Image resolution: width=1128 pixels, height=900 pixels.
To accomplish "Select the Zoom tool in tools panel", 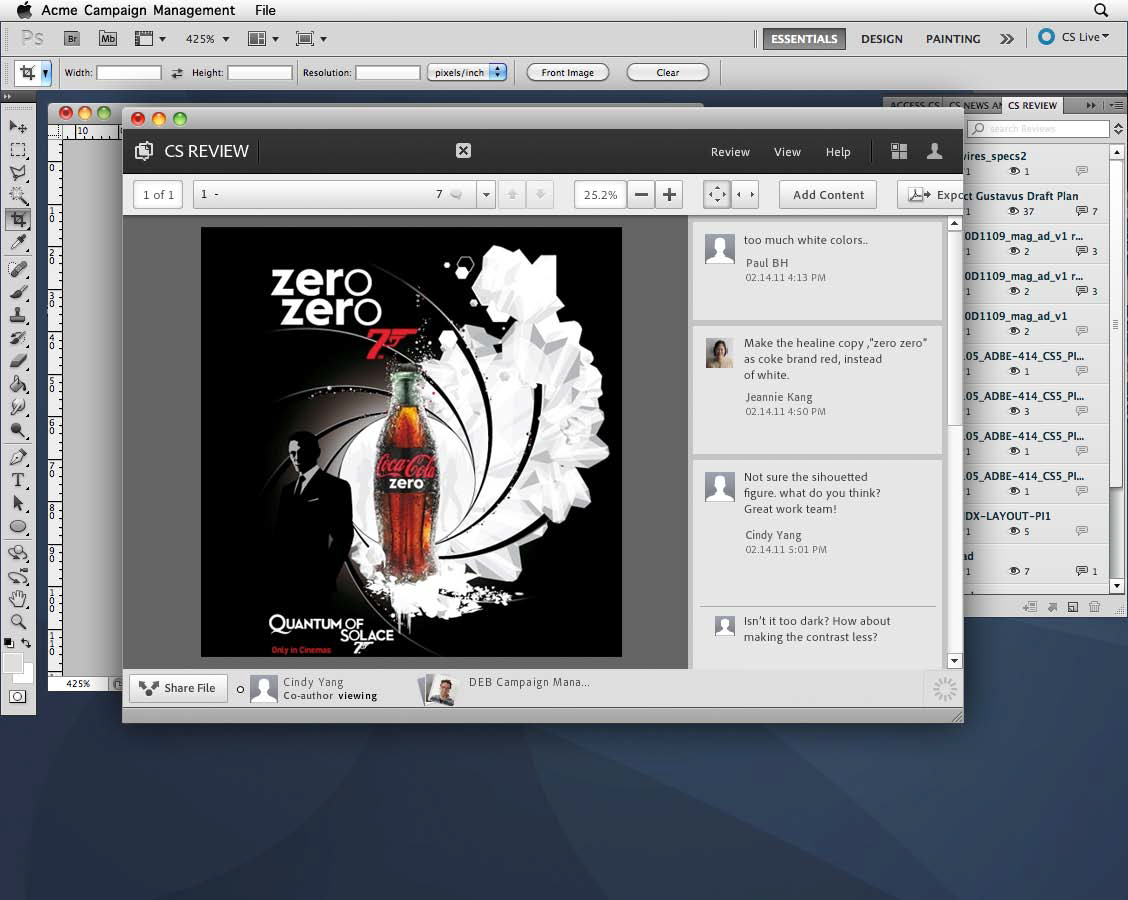I will coord(18,622).
